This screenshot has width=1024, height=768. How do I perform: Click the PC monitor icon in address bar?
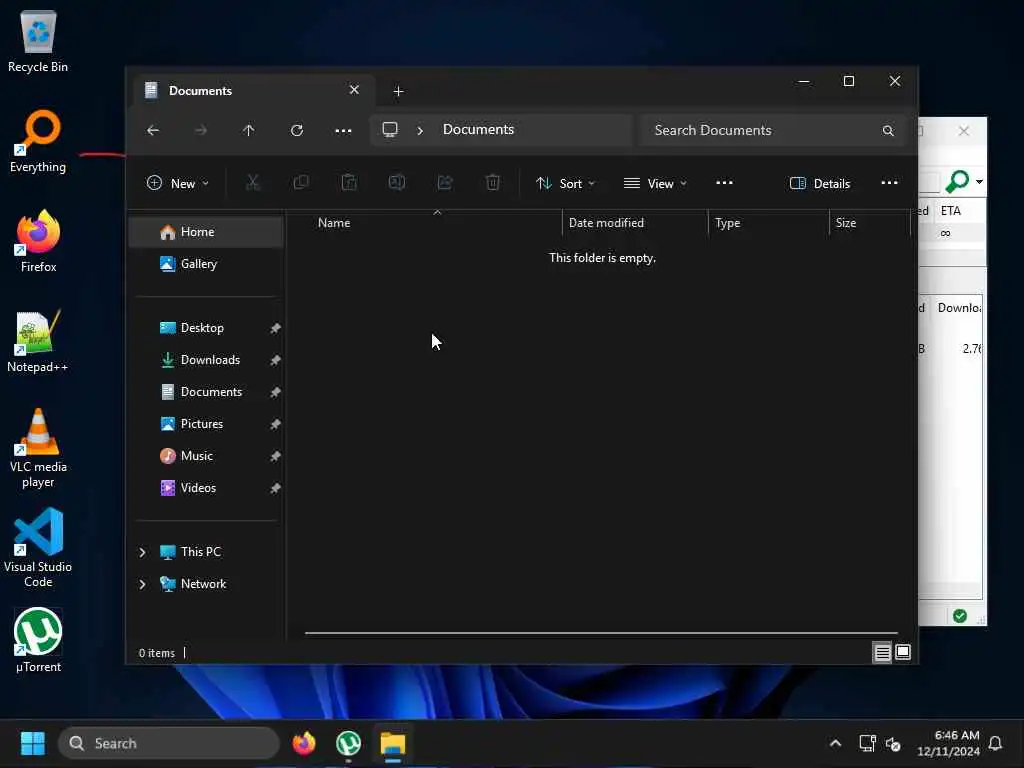(x=390, y=129)
